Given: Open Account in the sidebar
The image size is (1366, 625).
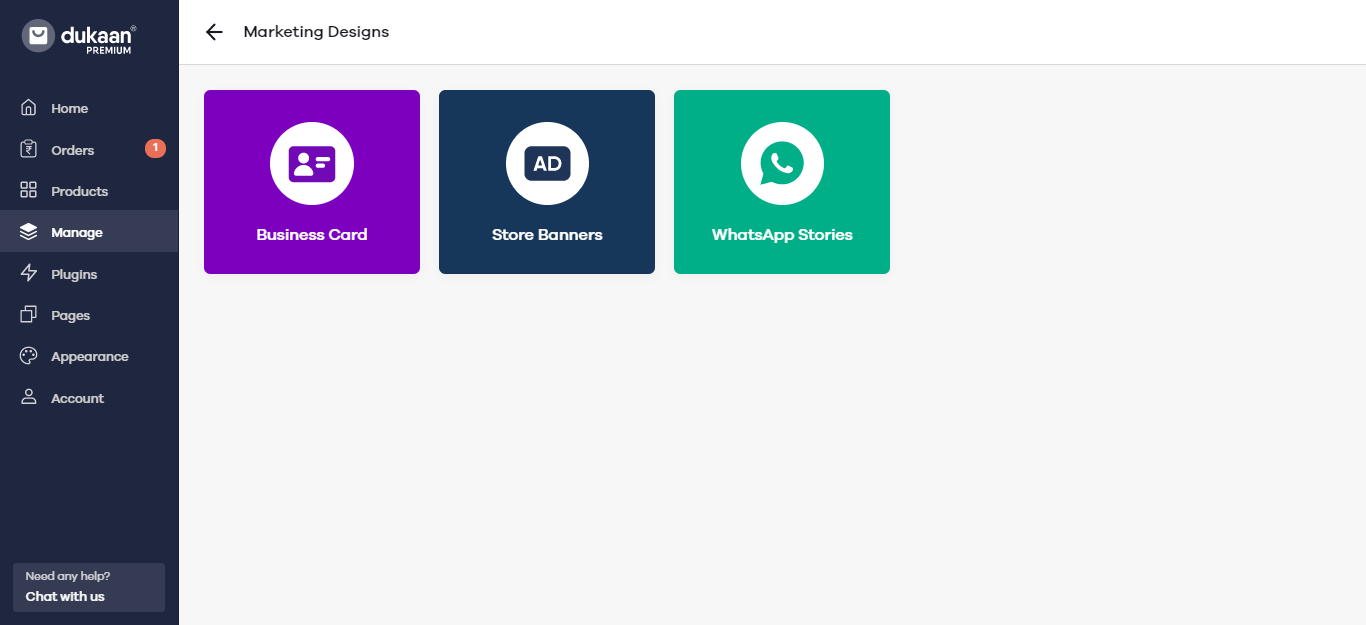Looking at the screenshot, I should pos(89,398).
